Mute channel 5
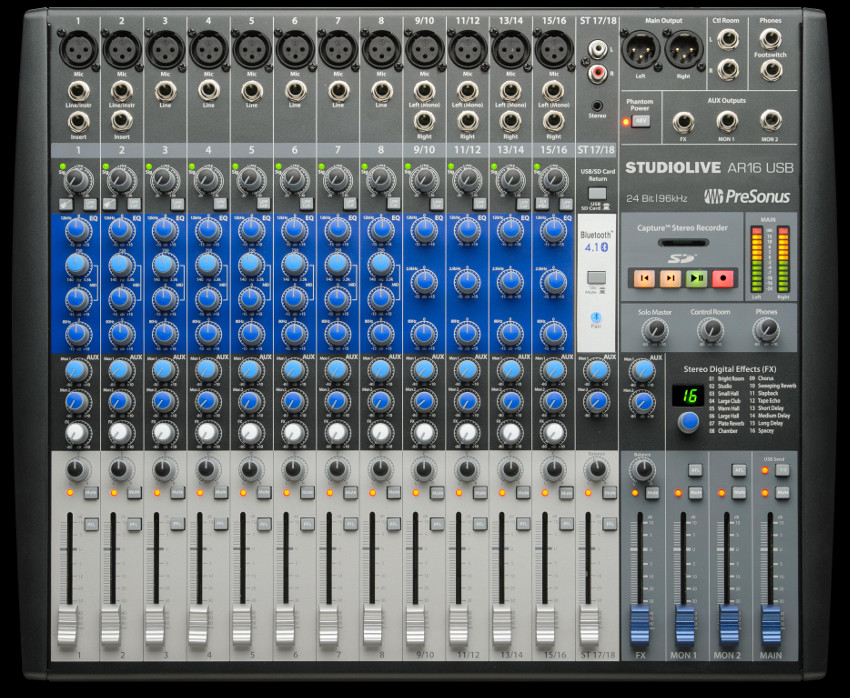Image resolution: width=850 pixels, height=698 pixels. pyautogui.click(x=263, y=493)
